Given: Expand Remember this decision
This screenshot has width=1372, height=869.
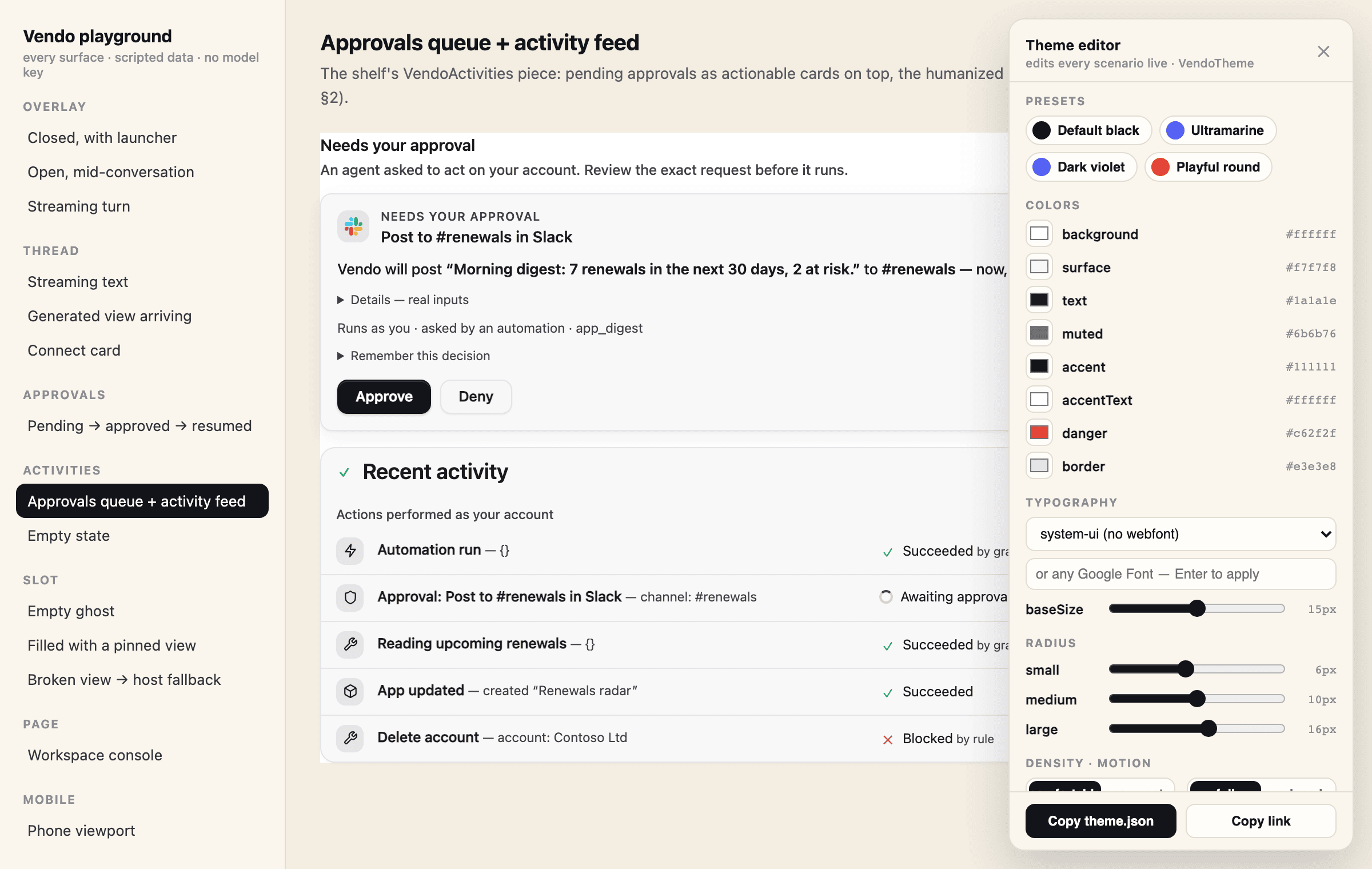Looking at the screenshot, I should 414,356.
